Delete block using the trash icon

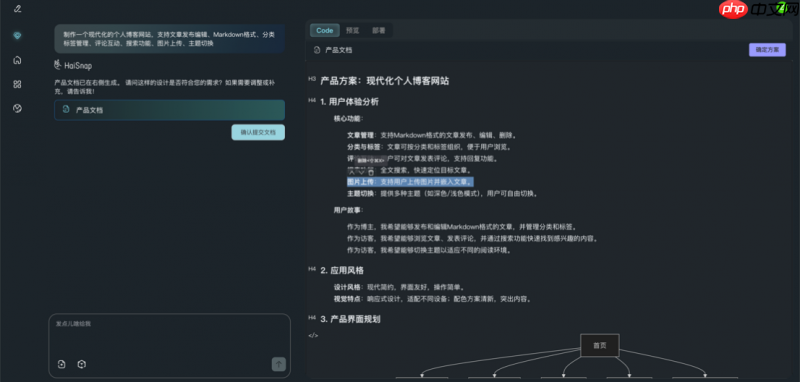point(371,172)
